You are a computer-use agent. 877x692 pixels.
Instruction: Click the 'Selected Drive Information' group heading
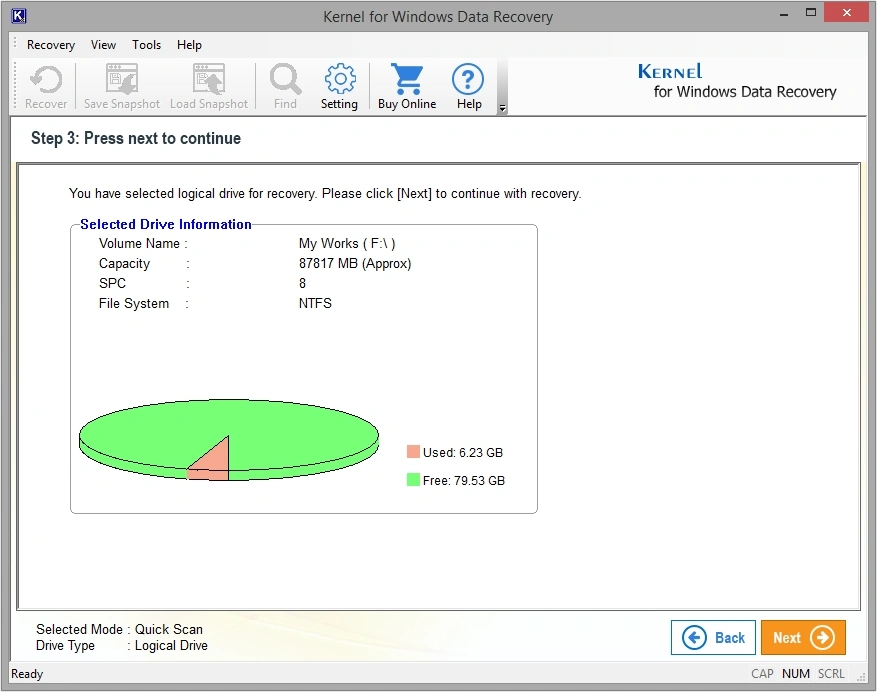pos(166,224)
